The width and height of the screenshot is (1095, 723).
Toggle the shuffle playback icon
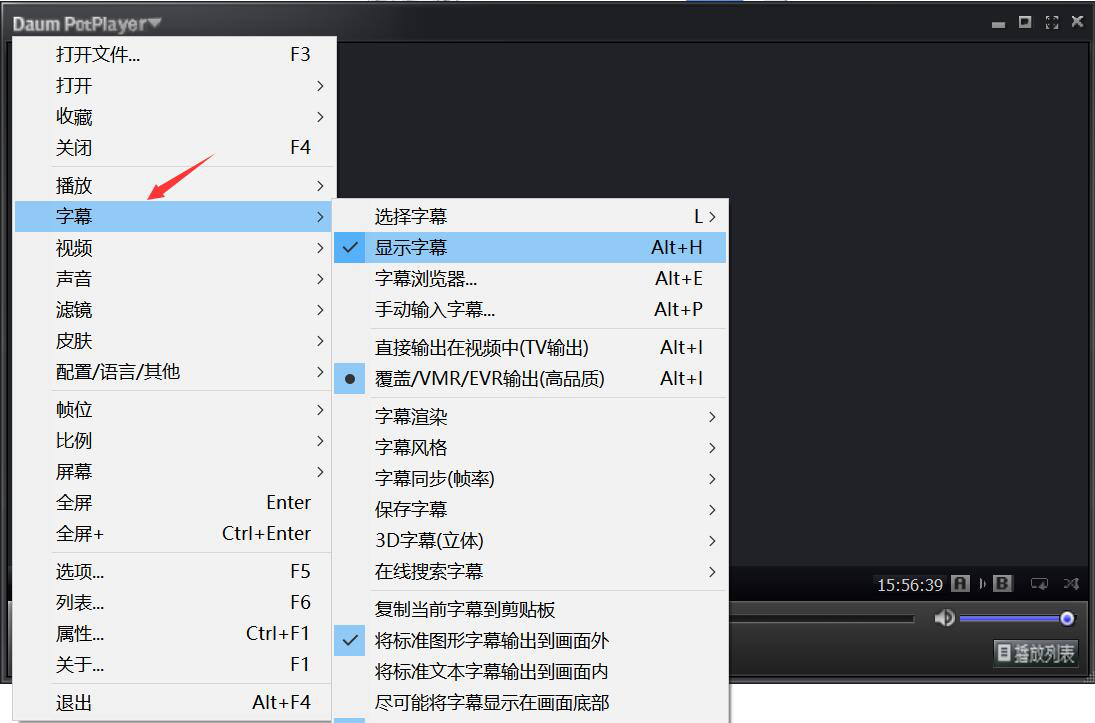(1071, 583)
